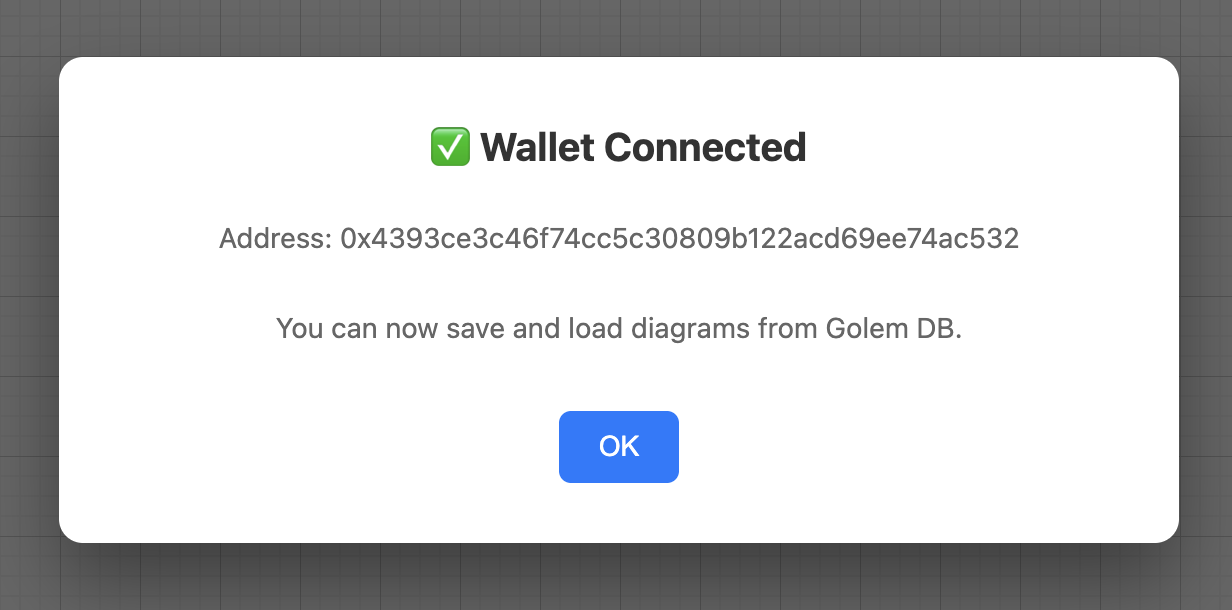Image resolution: width=1232 pixels, height=610 pixels.
Task: Click the OK button
Action: click(618, 446)
